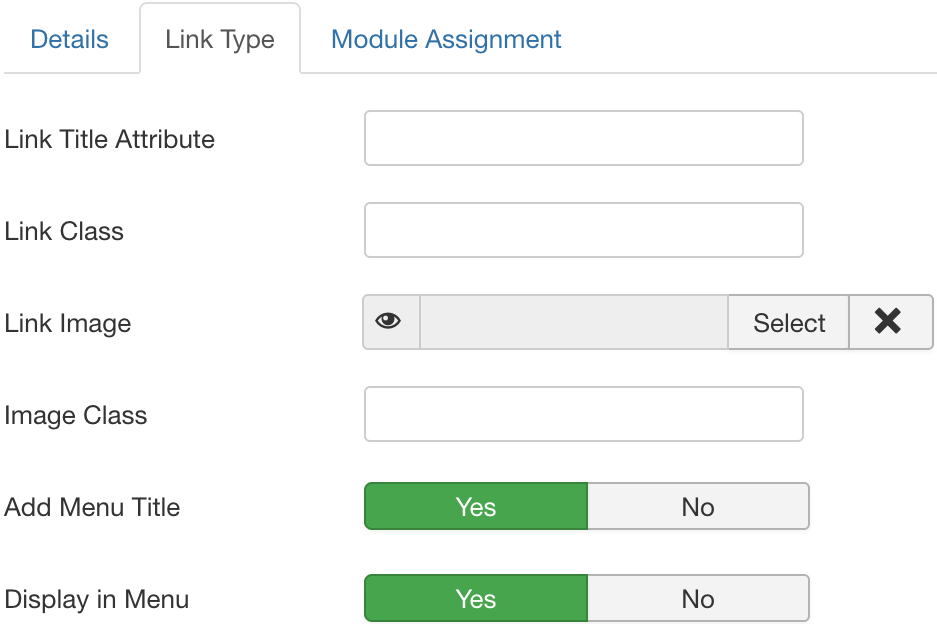Image resolution: width=937 pixels, height=624 pixels.
Task: Click the Display in Menu label
Action: [x=97, y=599]
